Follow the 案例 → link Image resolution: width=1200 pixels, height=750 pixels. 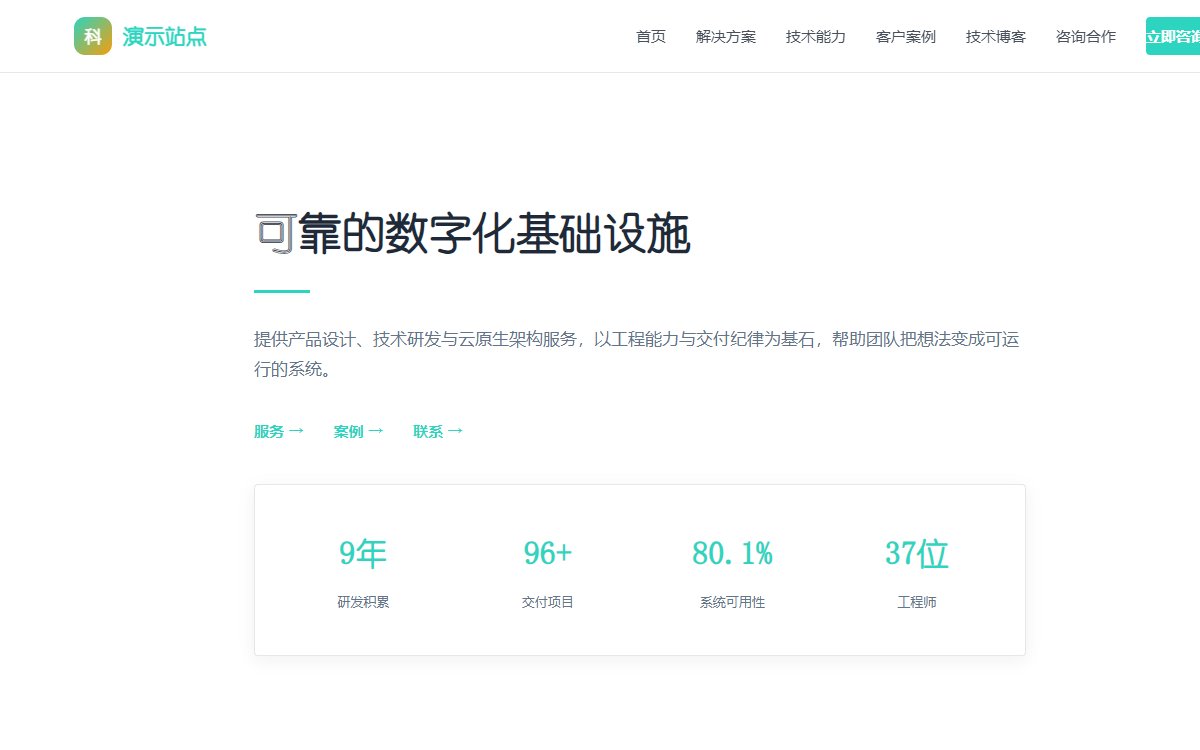[359, 432]
